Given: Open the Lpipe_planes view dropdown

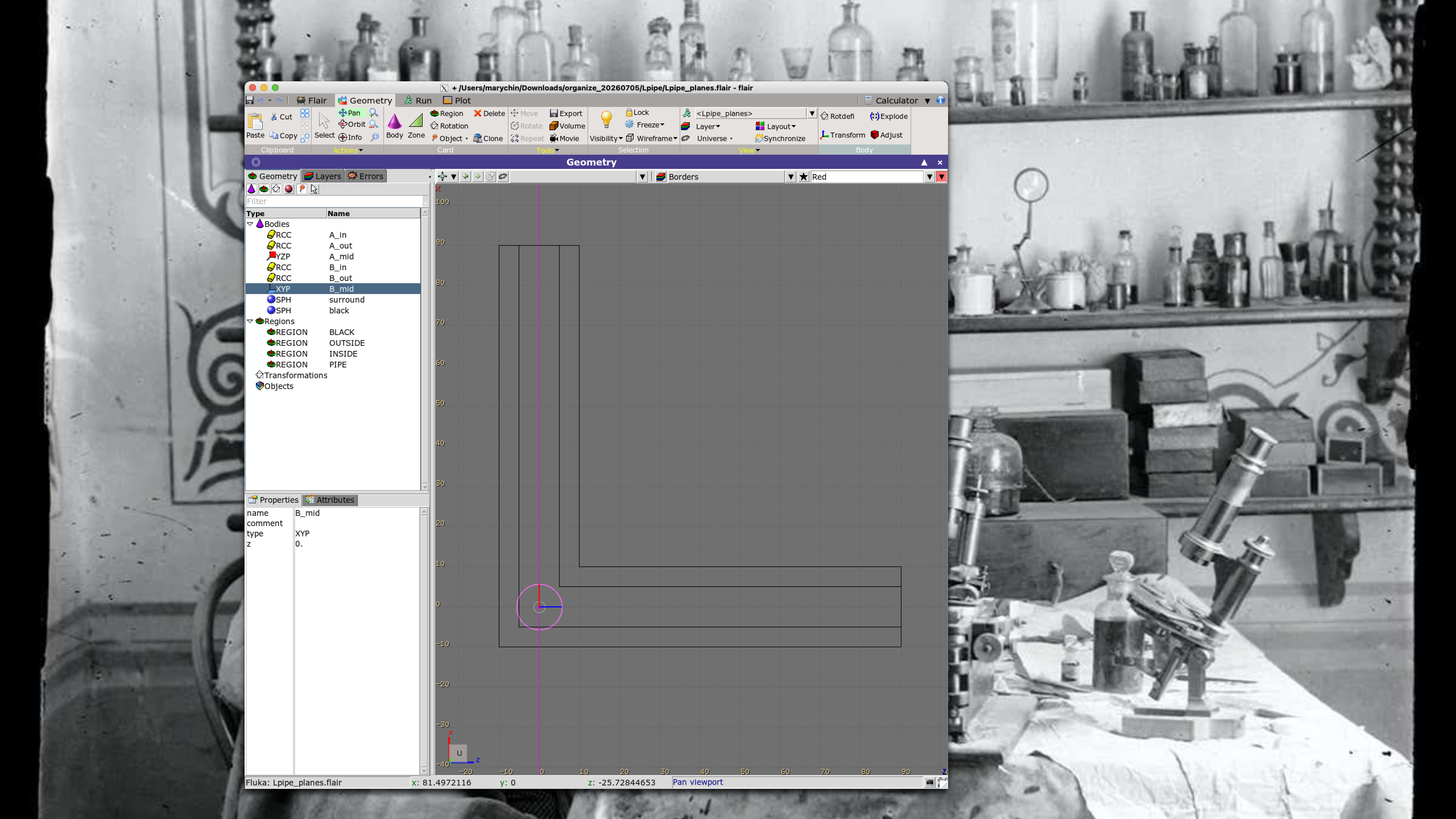Looking at the screenshot, I should [x=812, y=114].
